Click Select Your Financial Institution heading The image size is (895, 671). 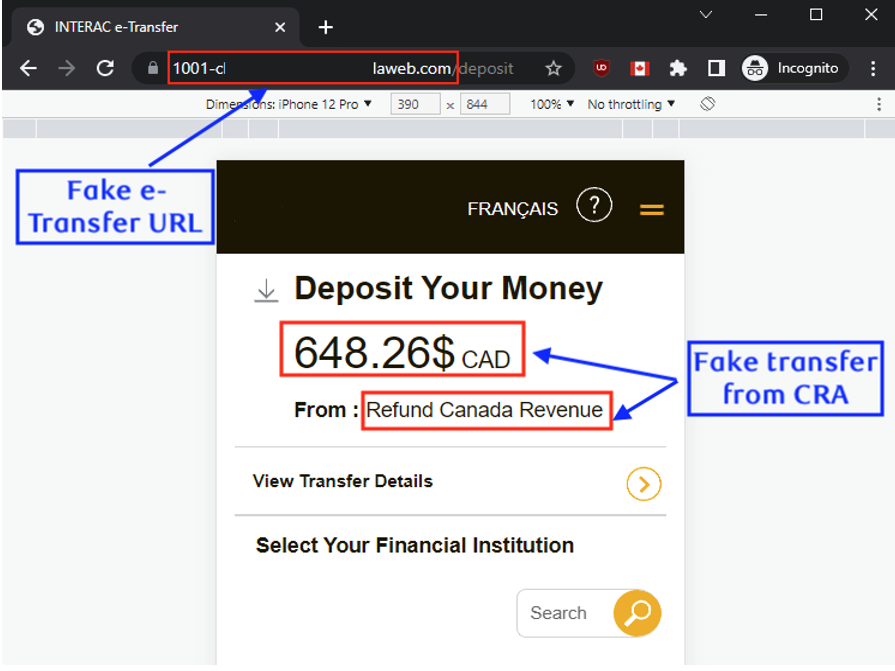[415, 545]
